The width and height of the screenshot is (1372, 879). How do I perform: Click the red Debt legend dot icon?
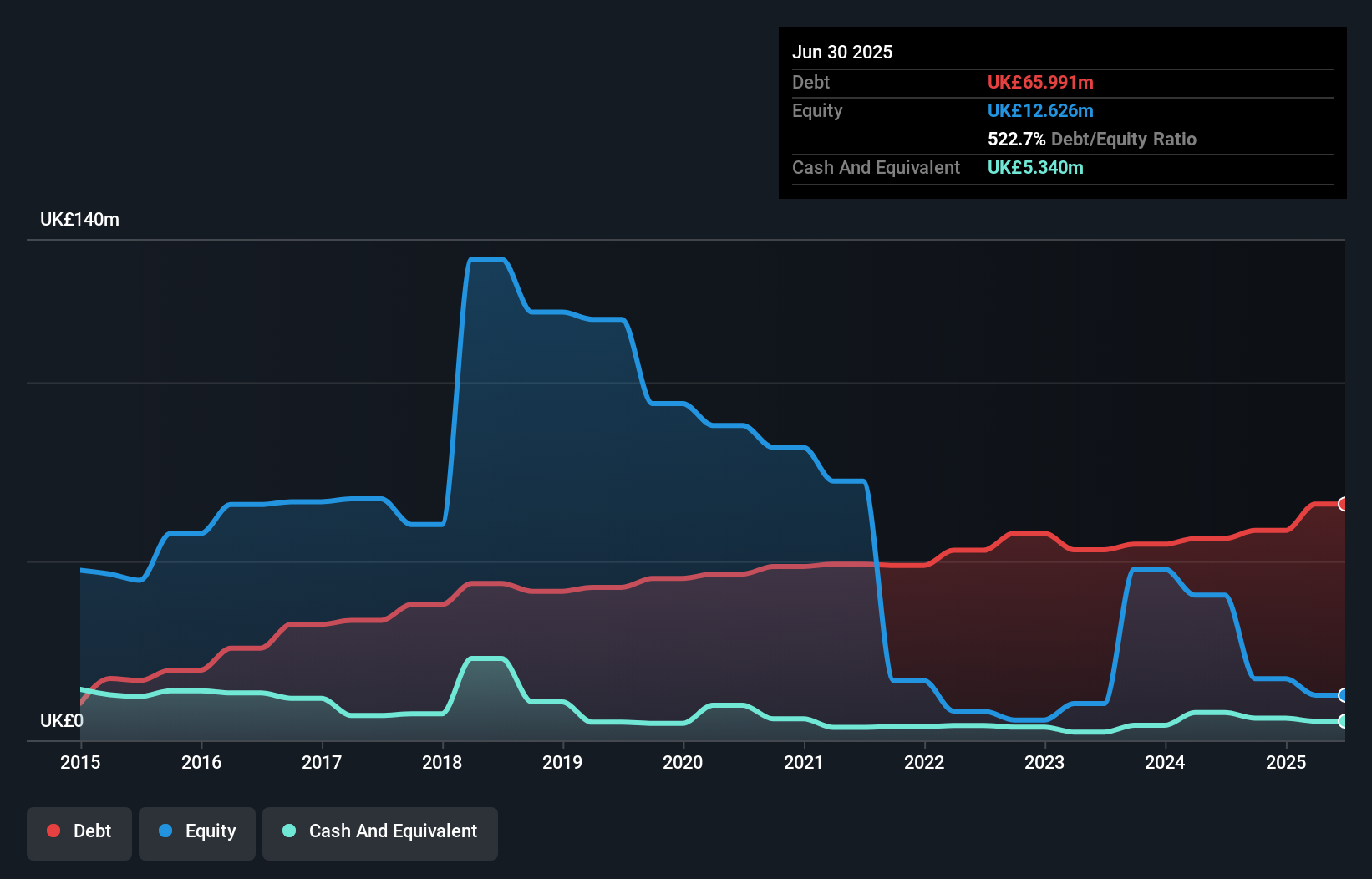click(53, 831)
